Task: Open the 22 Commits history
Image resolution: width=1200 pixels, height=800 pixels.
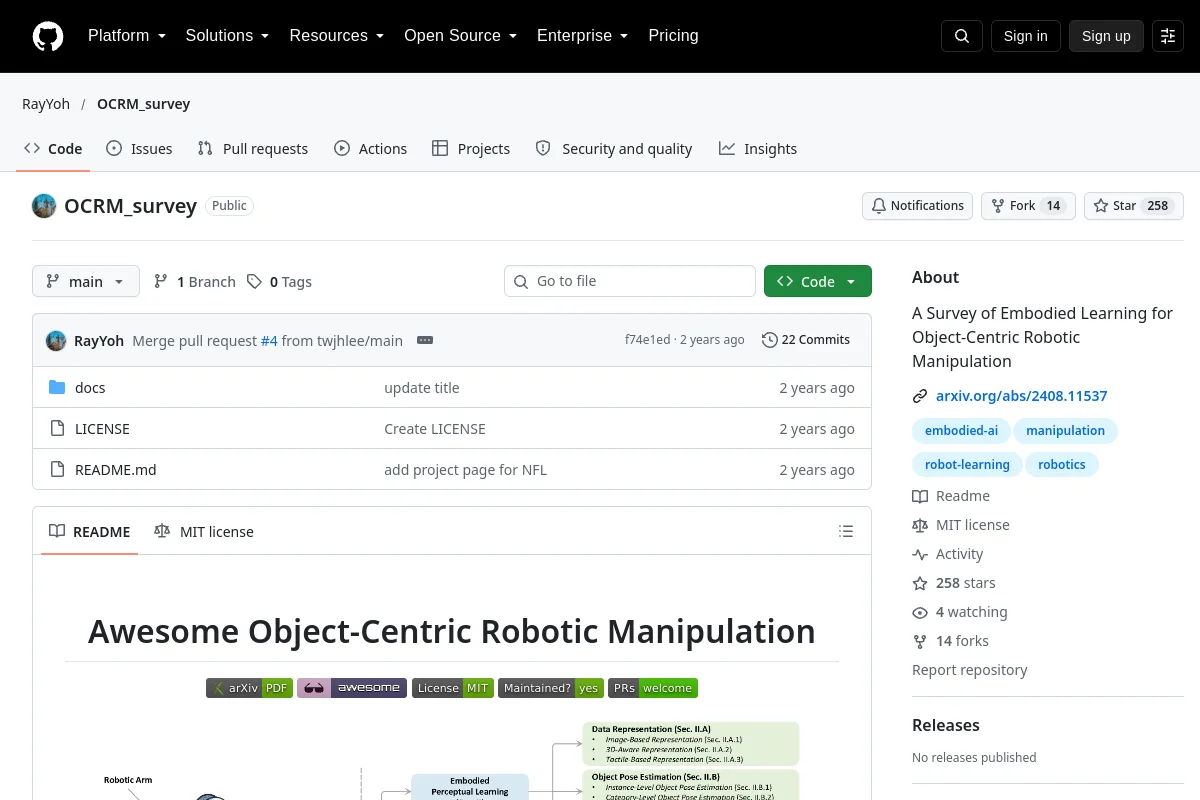Action: click(806, 340)
